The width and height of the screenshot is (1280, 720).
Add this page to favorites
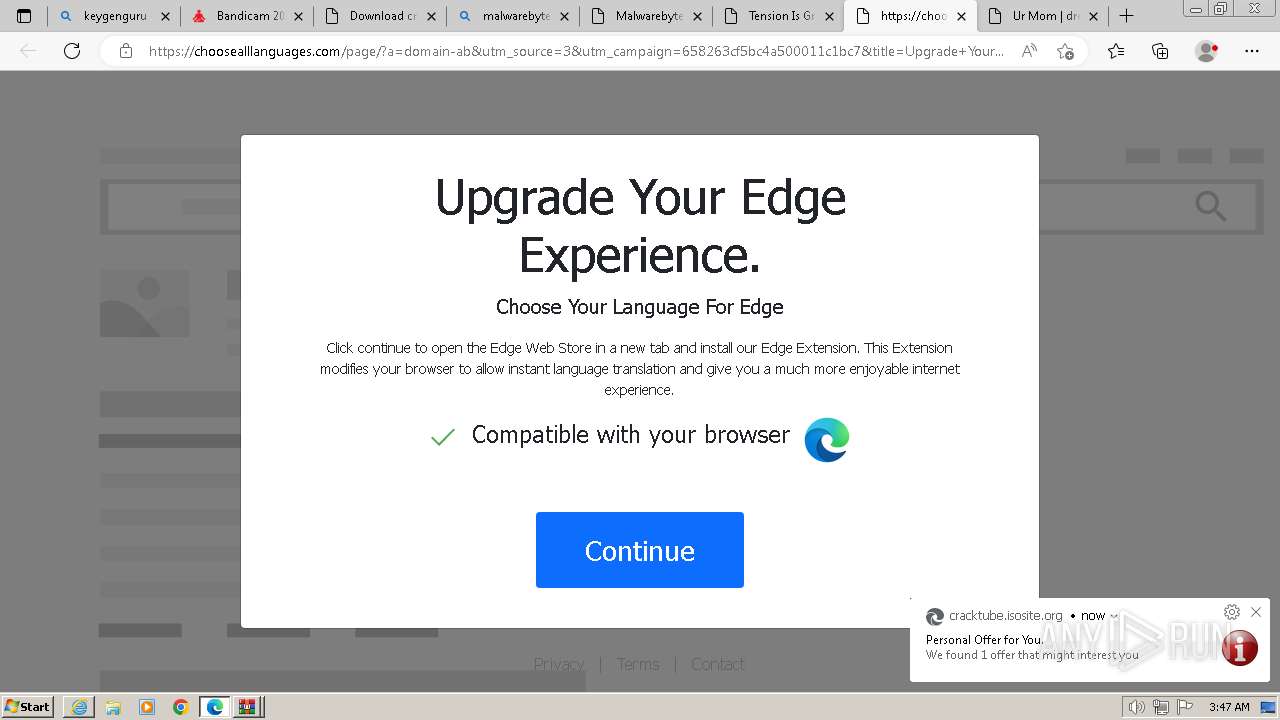[1065, 51]
